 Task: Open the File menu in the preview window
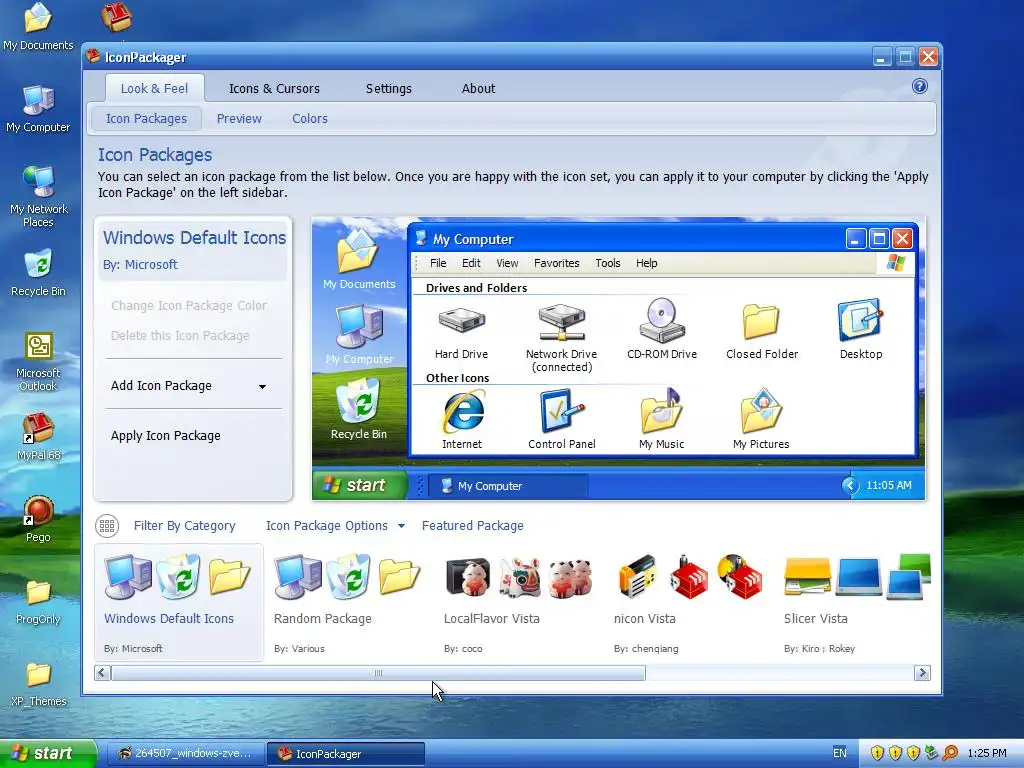pyautogui.click(x=438, y=263)
